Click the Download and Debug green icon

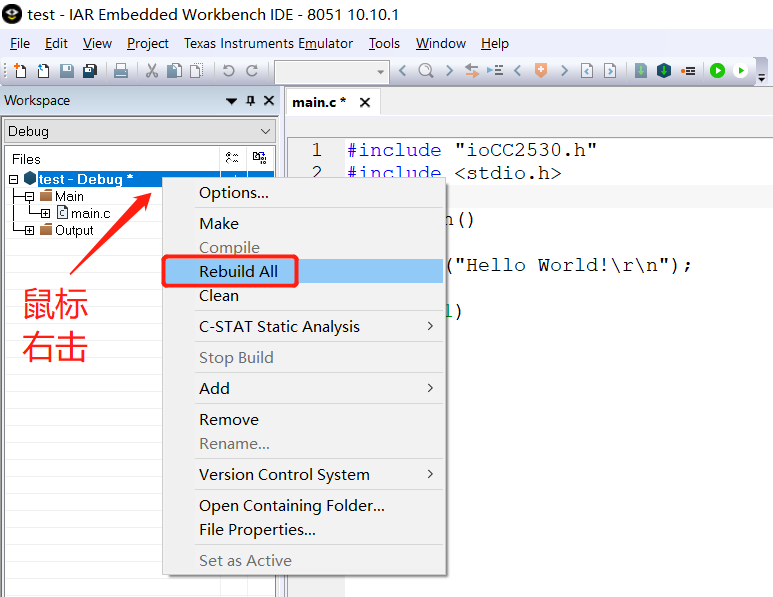click(x=717, y=71)
